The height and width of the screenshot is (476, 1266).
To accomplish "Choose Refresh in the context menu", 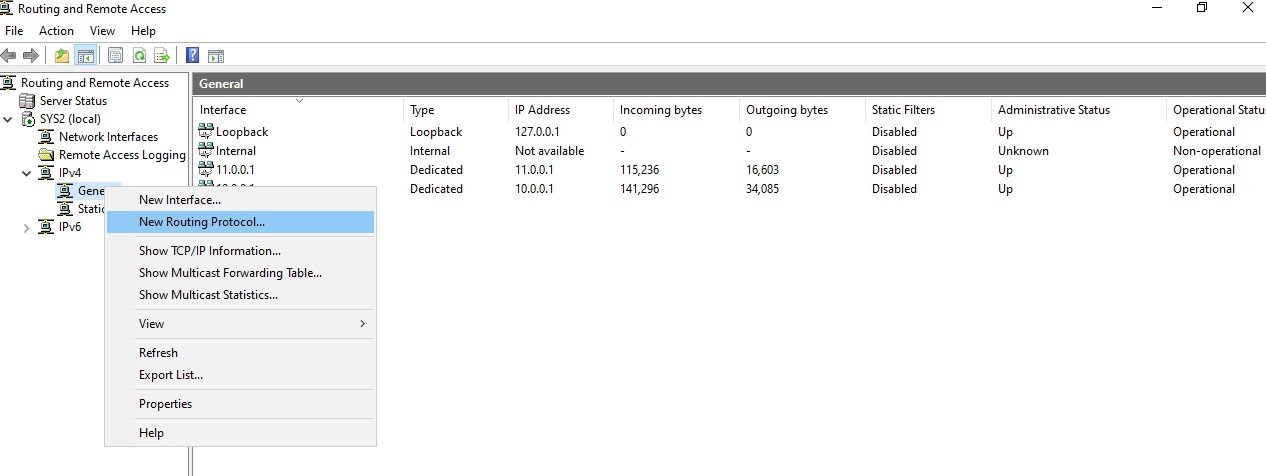I will pos(240,353).
